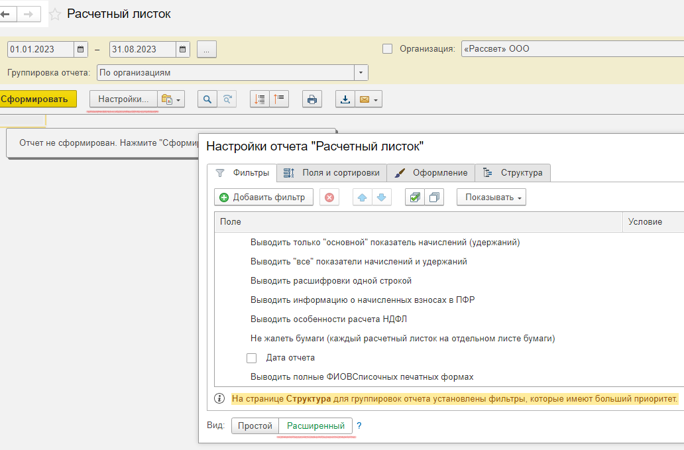Click end date field 31.08.2023

pyautogui.click(x=143, y=49)
